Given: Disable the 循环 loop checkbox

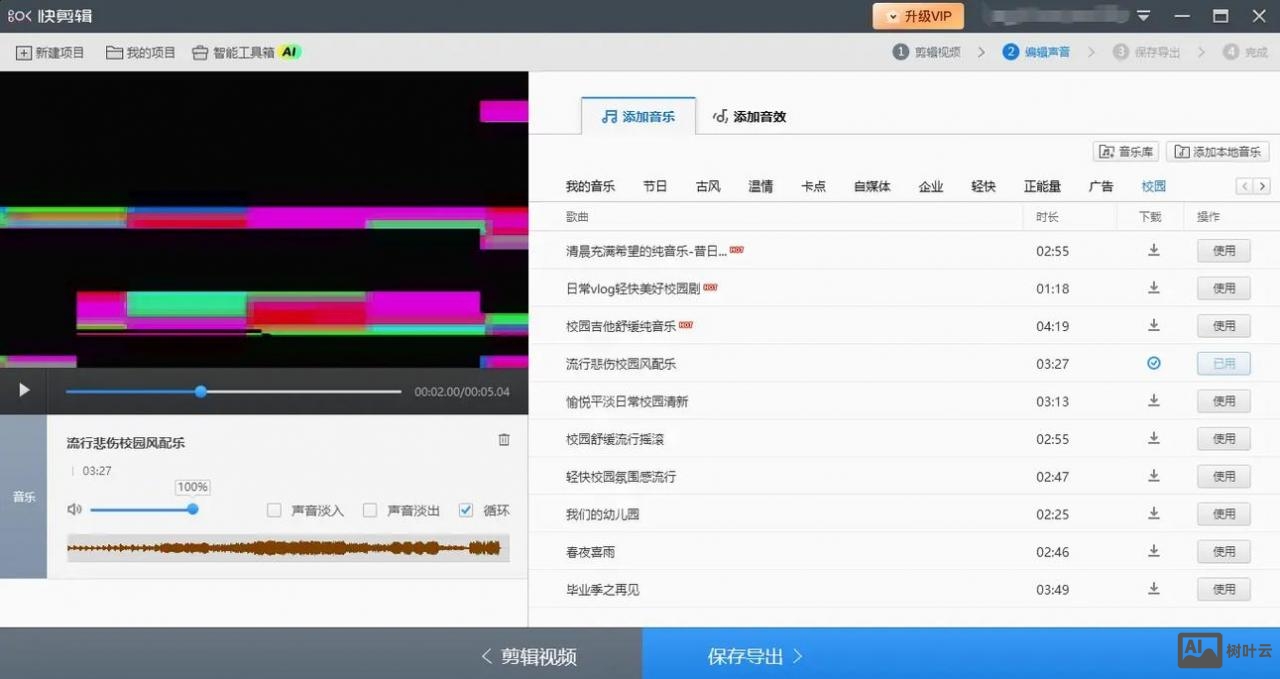Looking at the screenshot, I should pos(465,510).
